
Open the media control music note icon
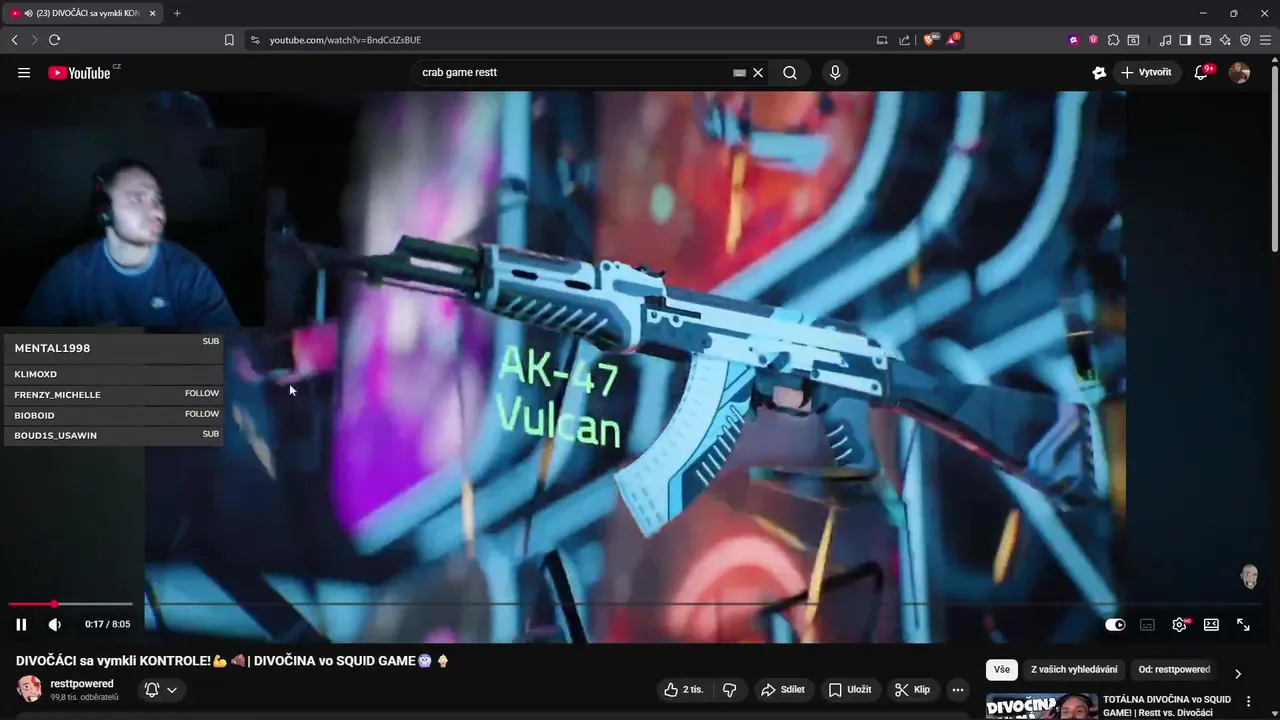pyautogui.click(x=1165, y=40)
